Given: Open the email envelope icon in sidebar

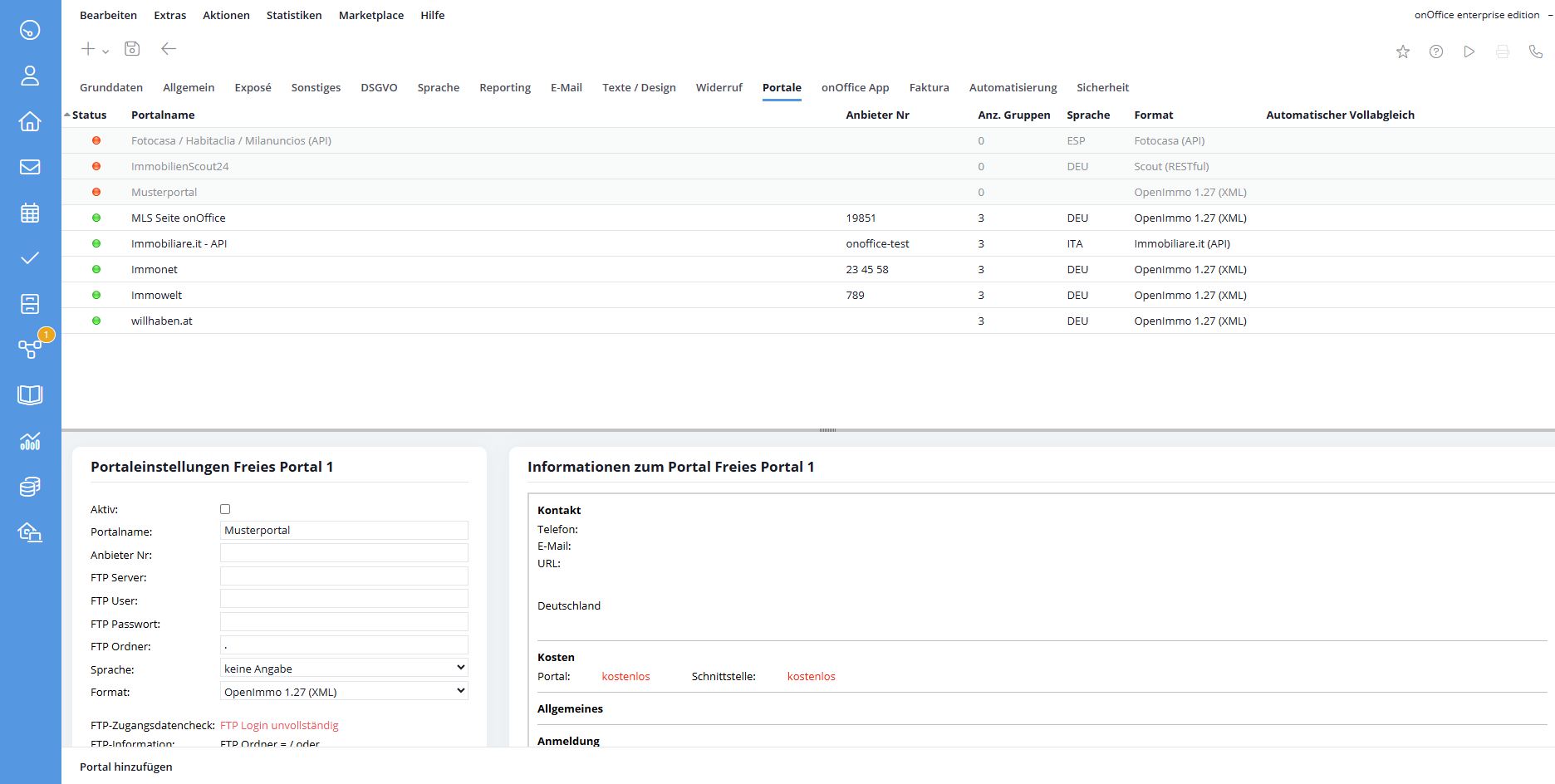Looking at the screenshot, I should point(30,167).
